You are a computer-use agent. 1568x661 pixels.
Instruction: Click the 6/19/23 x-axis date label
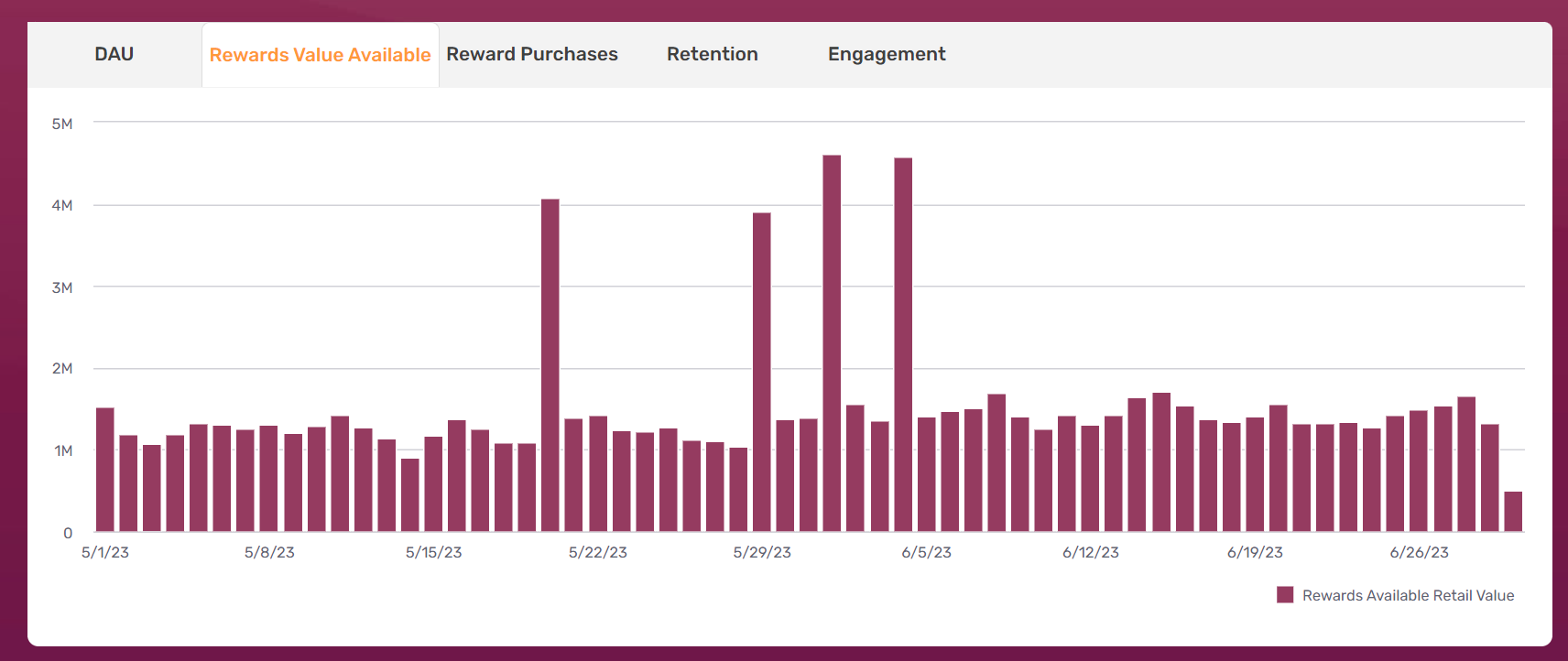click(x=1255, y=553)
